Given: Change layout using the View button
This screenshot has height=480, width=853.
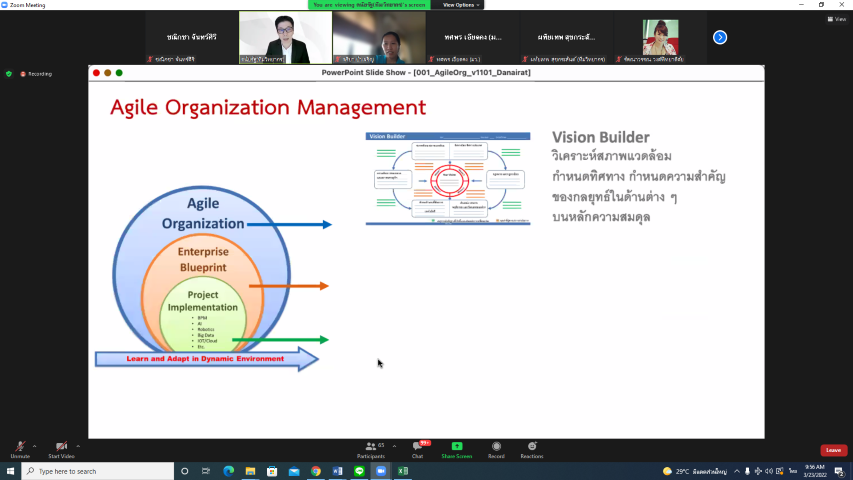Looking at the screenshot, I should pos(837,19).
